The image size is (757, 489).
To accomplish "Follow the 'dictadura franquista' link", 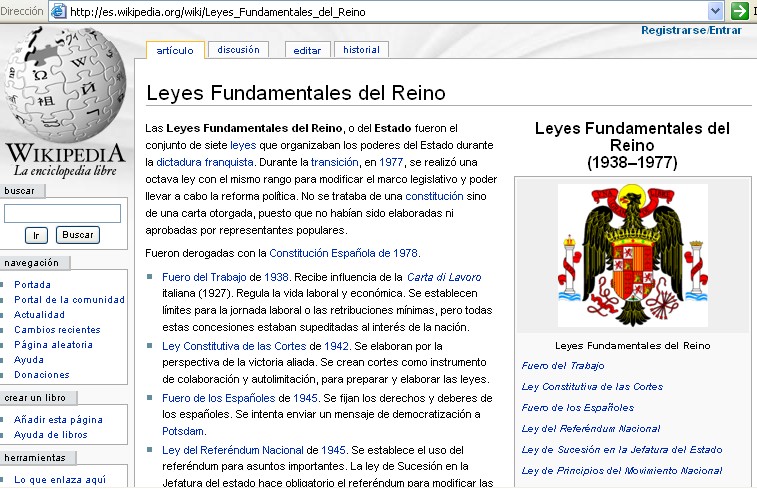I will point(205,162).
